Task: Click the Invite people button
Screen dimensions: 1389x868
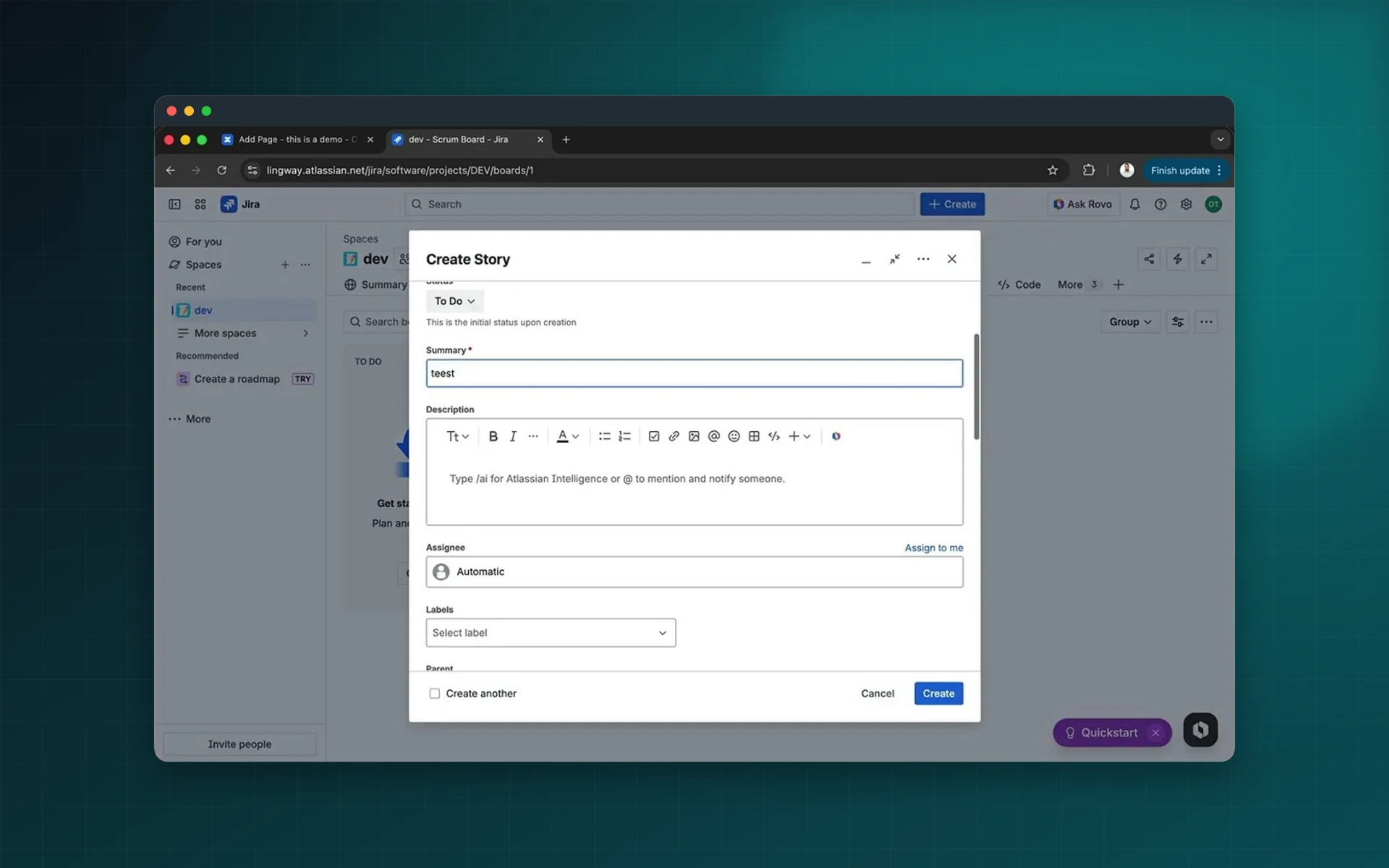Action: pyautogui.click(x=239, y=744)
